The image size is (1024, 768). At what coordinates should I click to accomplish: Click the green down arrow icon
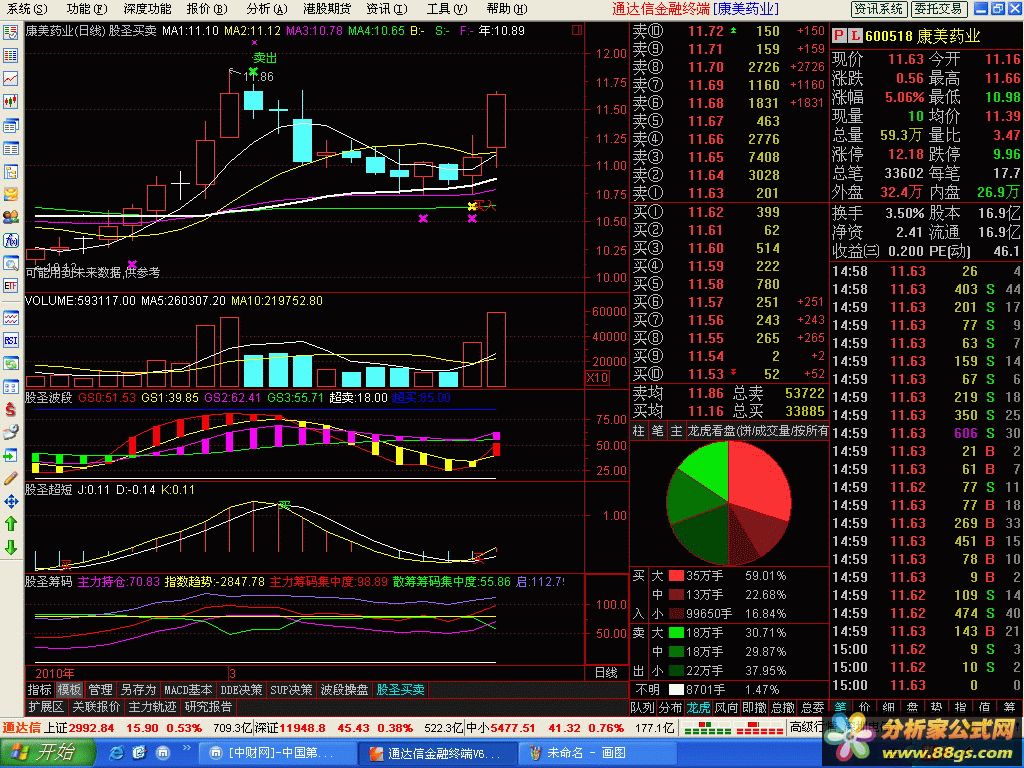point(11,547)
